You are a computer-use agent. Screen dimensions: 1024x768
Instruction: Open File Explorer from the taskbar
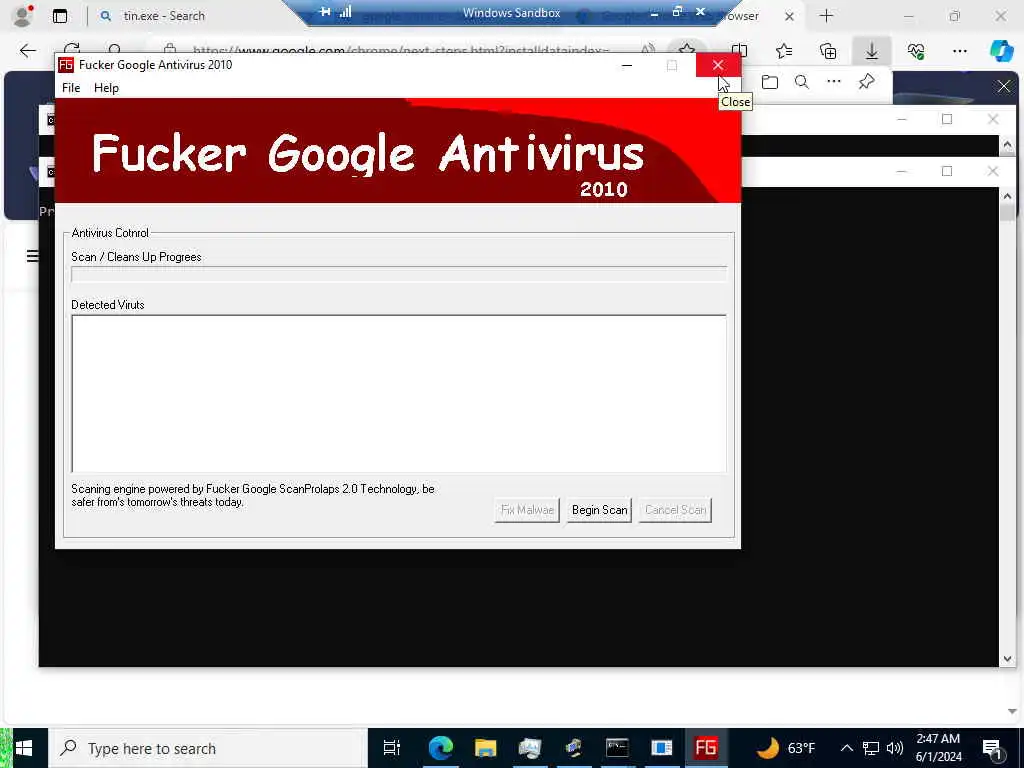click(485, 748)
